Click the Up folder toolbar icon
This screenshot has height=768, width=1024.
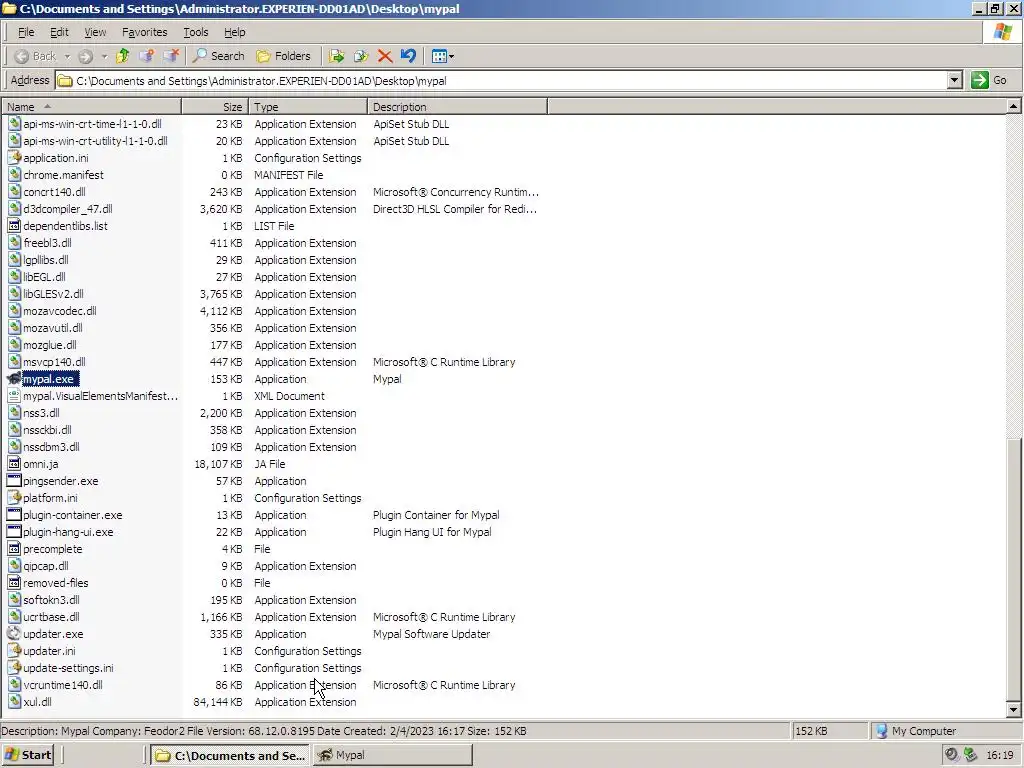123,56
